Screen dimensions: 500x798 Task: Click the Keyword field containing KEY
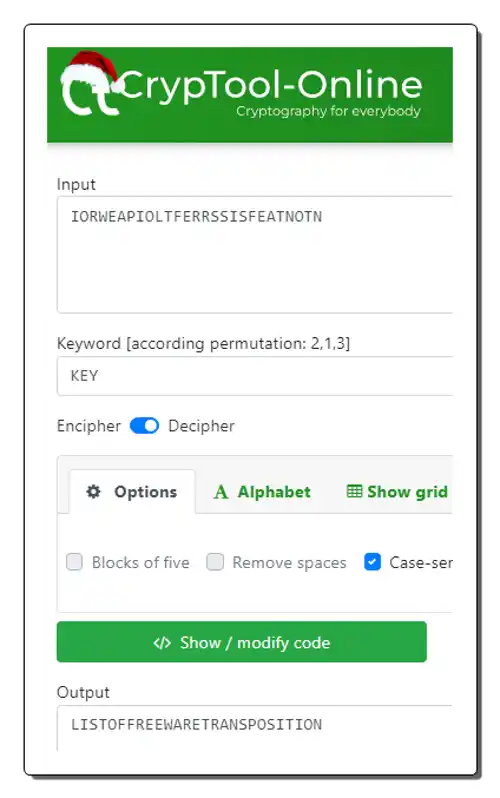point(255,376)
